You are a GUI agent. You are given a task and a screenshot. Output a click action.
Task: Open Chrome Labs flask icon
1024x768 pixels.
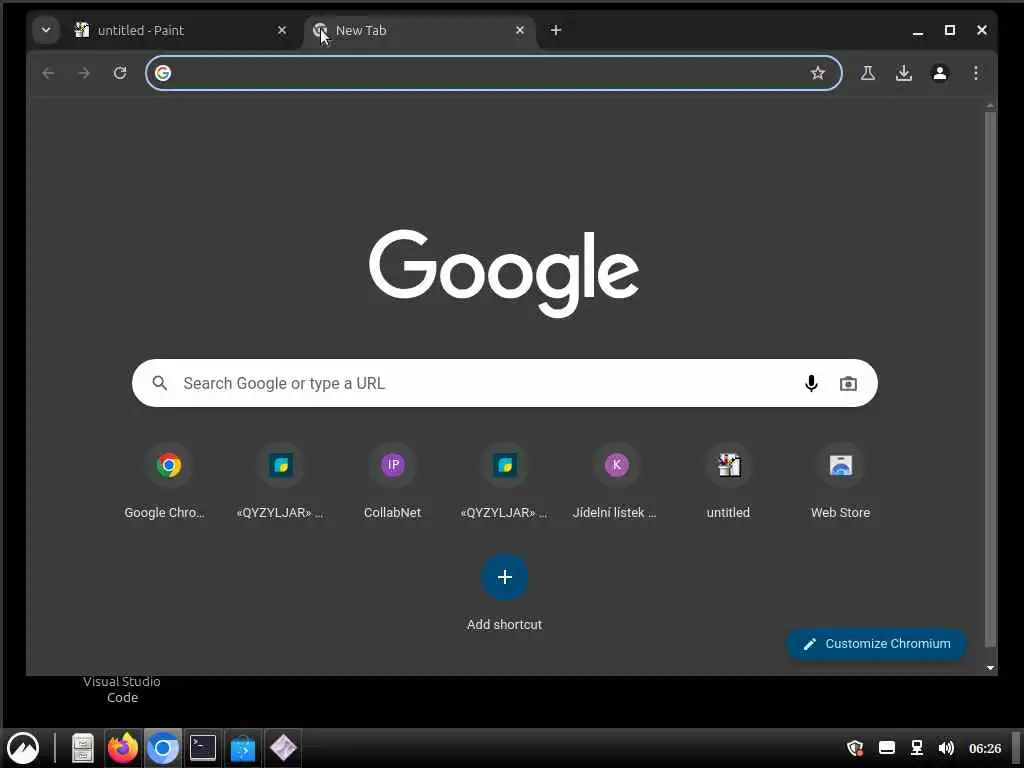(x=867, y=73)
